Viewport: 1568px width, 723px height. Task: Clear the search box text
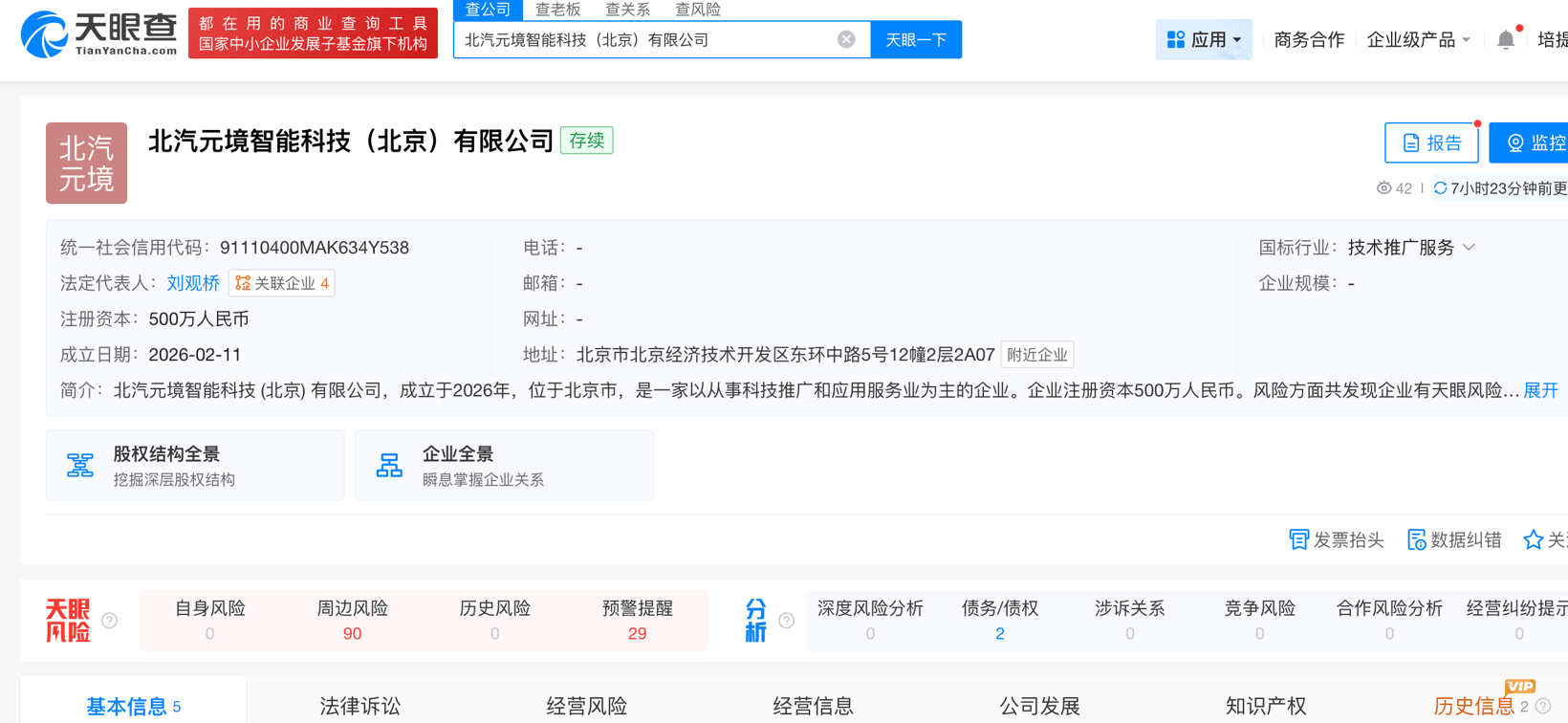coord(846,39)
